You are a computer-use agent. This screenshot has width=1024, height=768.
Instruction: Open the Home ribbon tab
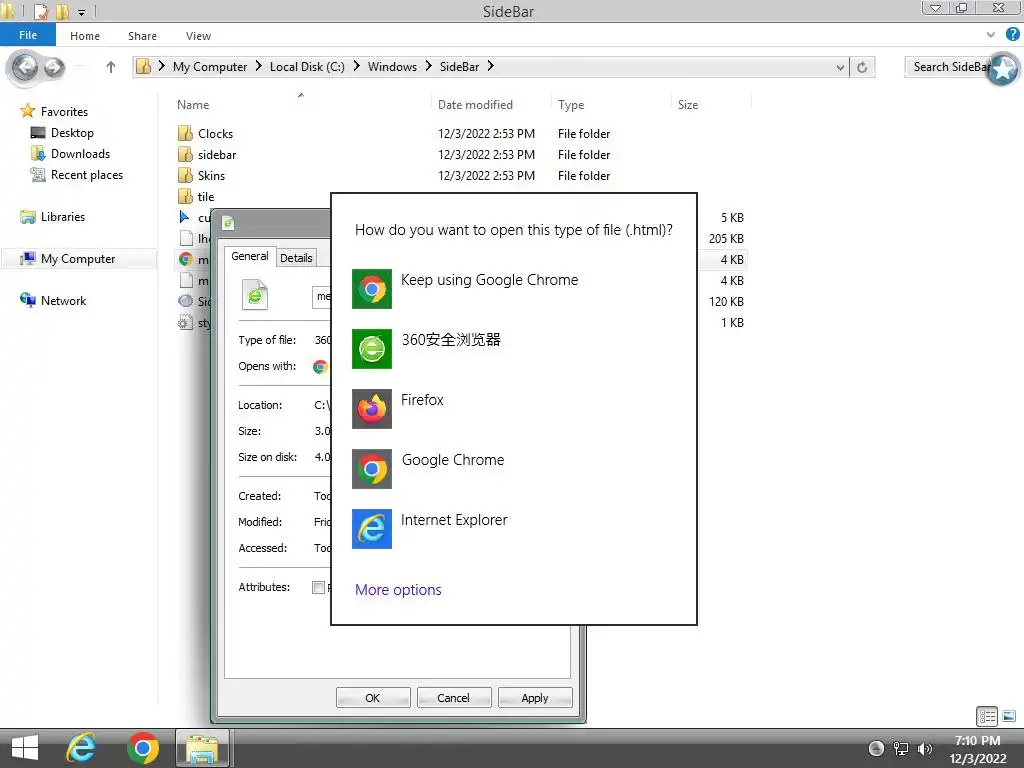pos(85,36)
